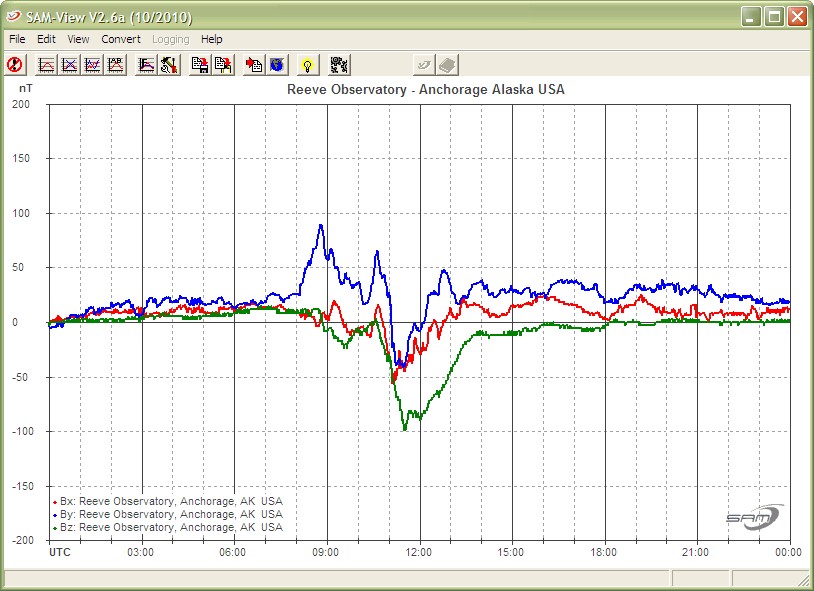Click the By legend entry
Image resolution: width=814 pixels, height=591 pixels.
[168, 514]
